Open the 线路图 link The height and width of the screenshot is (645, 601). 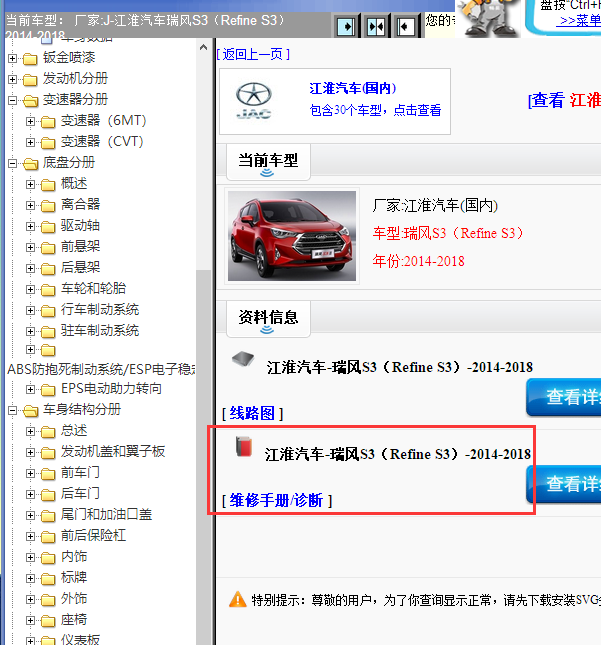pyautogui.click(x=252, y=413)
